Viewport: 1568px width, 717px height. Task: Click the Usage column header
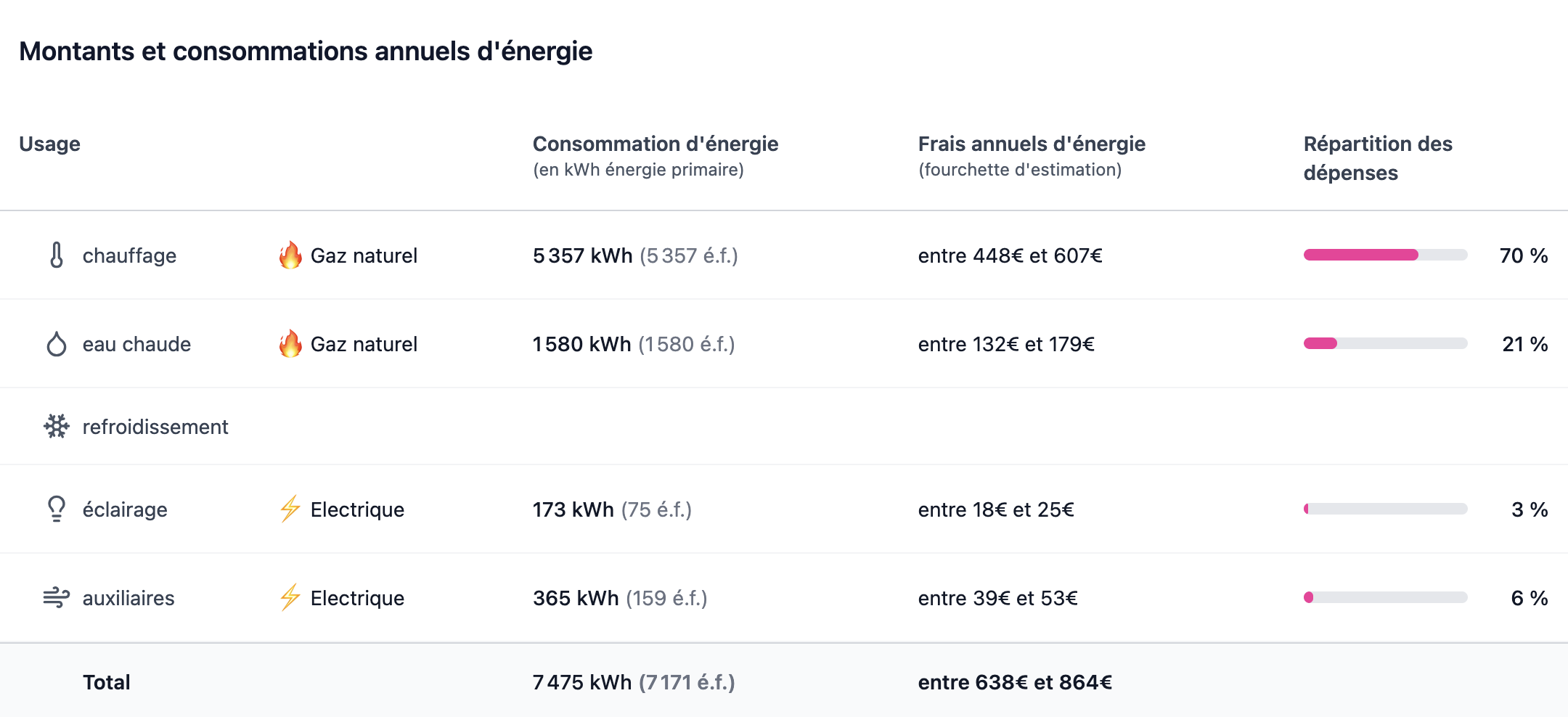[49, 144]
